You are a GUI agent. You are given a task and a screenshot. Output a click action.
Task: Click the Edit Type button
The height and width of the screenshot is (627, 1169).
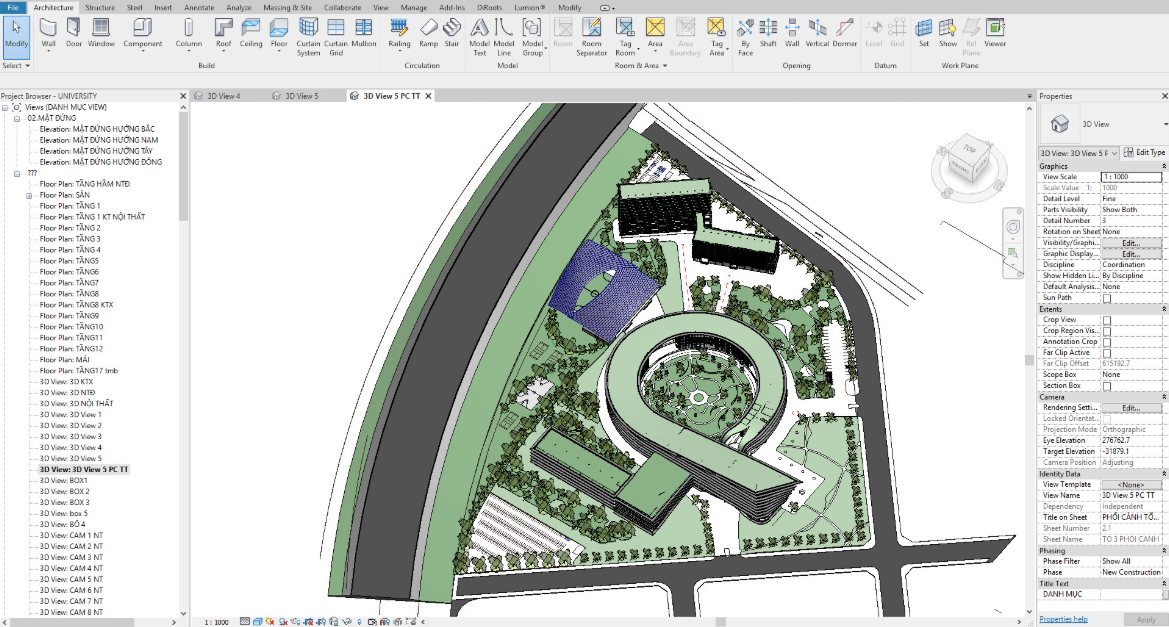1144,152
